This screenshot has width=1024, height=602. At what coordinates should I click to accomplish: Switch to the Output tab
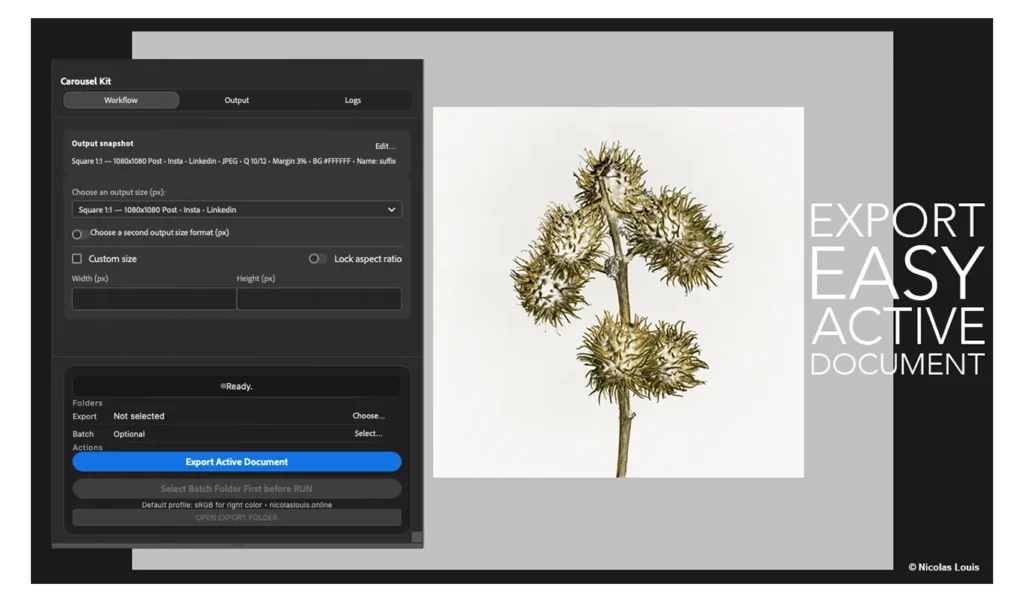(x=236, y=100)
